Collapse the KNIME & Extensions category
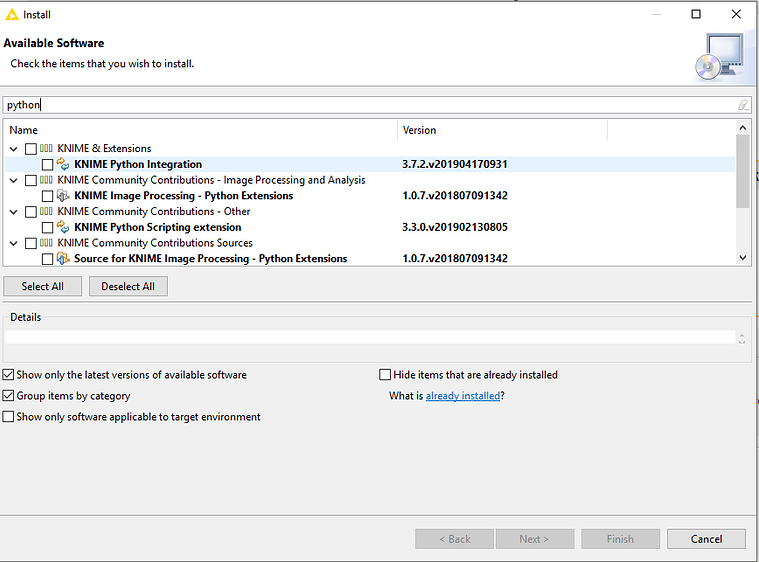 coord(14,149)
